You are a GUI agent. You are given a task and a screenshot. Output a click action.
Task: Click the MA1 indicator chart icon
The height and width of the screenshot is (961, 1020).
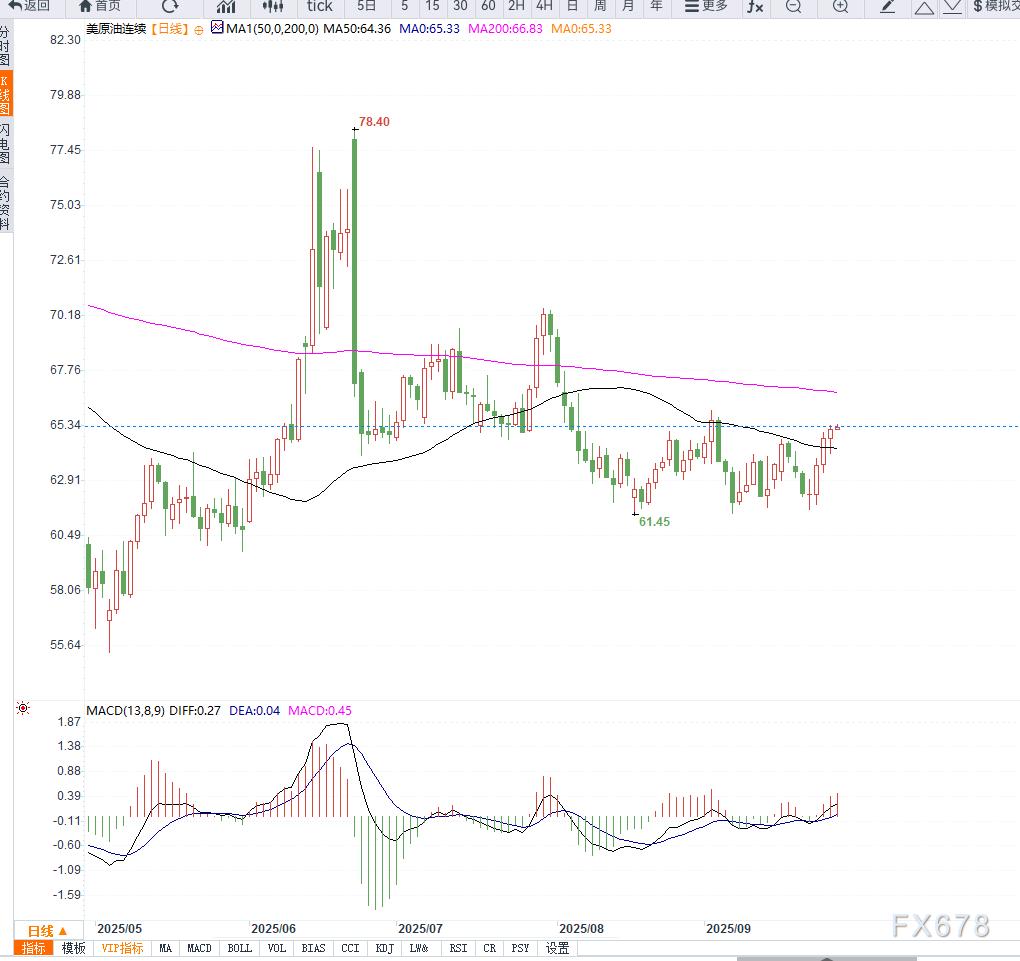coord(217,29)
